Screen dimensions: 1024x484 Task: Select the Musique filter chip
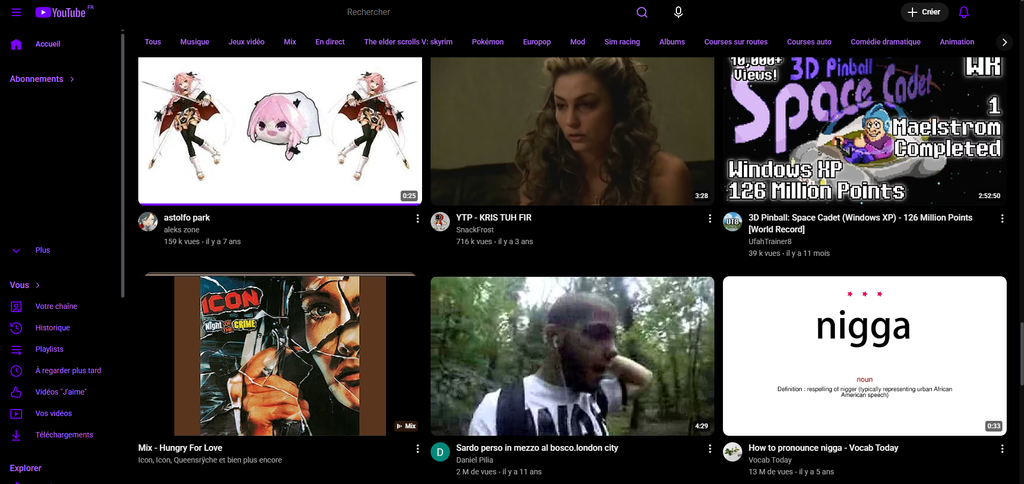point(195,42)
